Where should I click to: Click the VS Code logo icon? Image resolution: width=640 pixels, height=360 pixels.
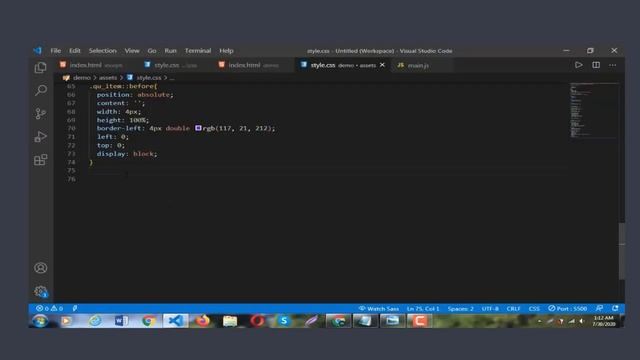point(38,51)
